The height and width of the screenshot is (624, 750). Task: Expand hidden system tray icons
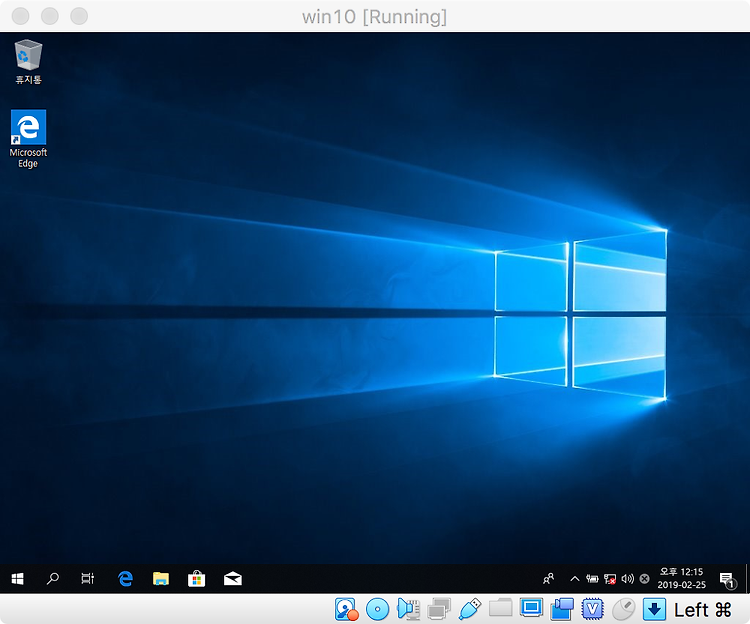pos(575,579)
